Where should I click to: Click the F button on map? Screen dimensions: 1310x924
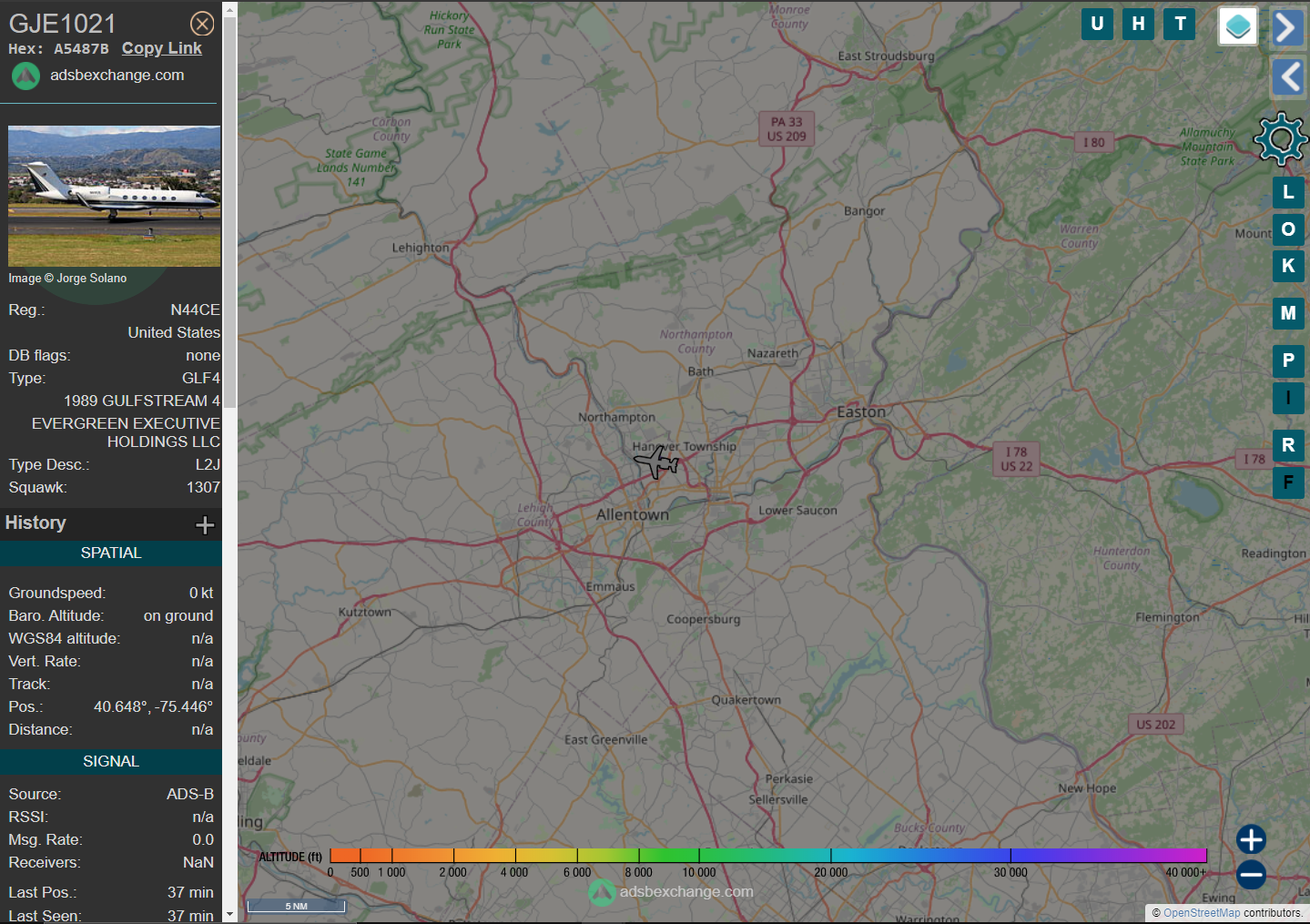click(x=1288, y=482)
